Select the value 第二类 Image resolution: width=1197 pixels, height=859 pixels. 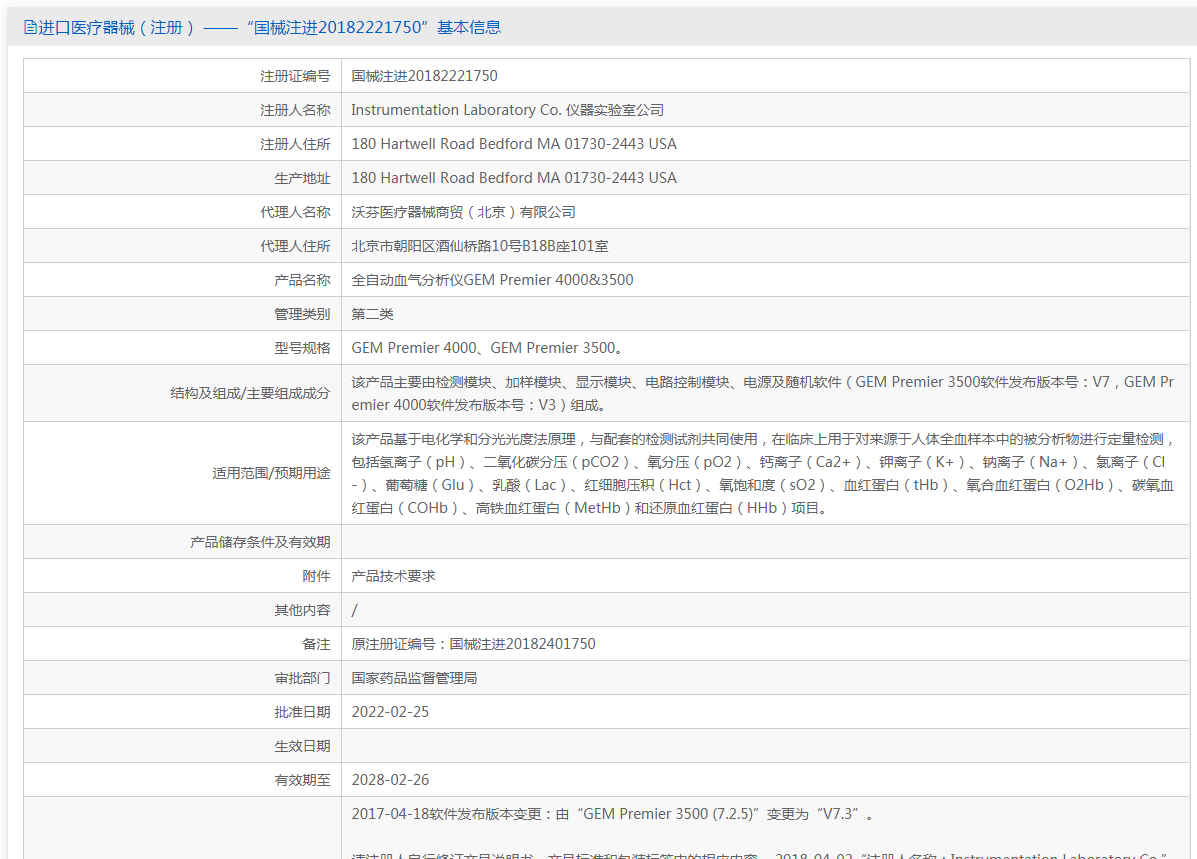pos(373,314)
